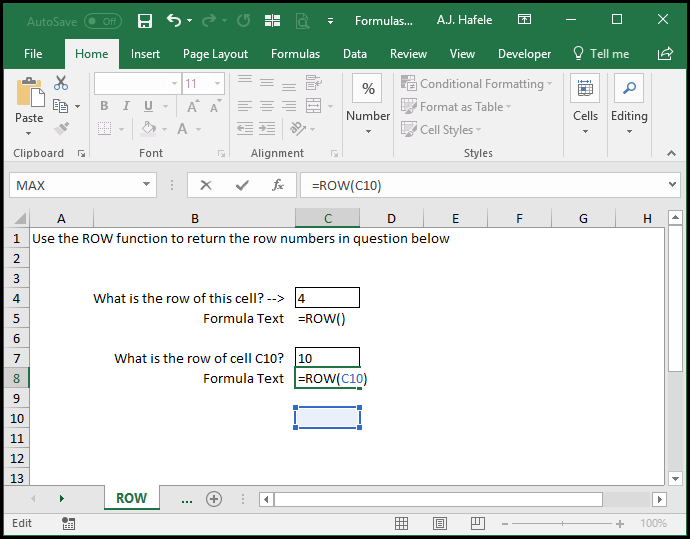Toggle Middle Align

pos(267,82)
